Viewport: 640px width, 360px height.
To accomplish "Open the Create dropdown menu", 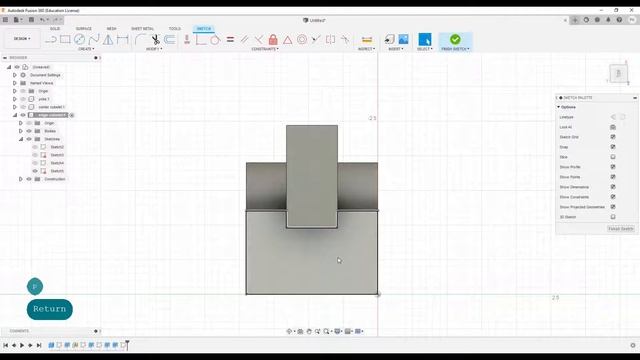I will point(86,49).
